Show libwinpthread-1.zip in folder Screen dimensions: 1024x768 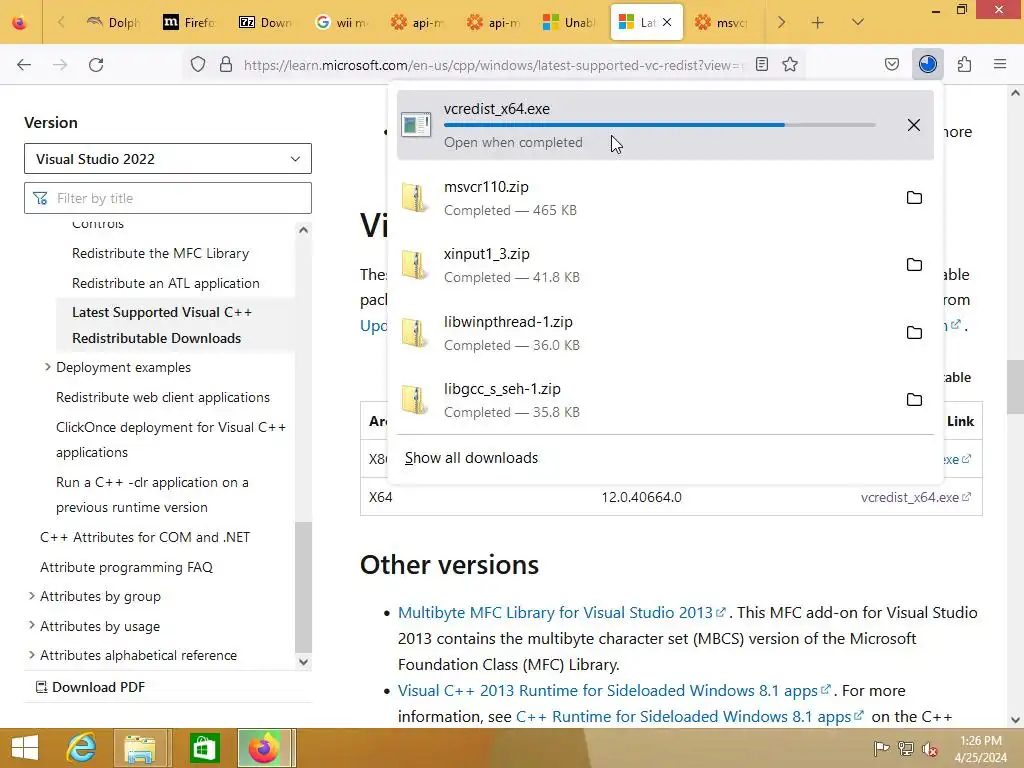(x=914, y=332)
